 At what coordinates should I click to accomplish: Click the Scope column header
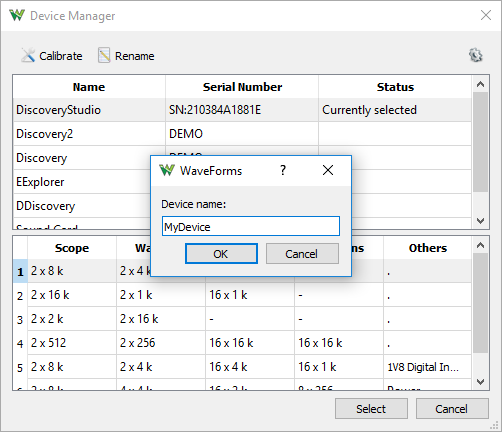72,248
